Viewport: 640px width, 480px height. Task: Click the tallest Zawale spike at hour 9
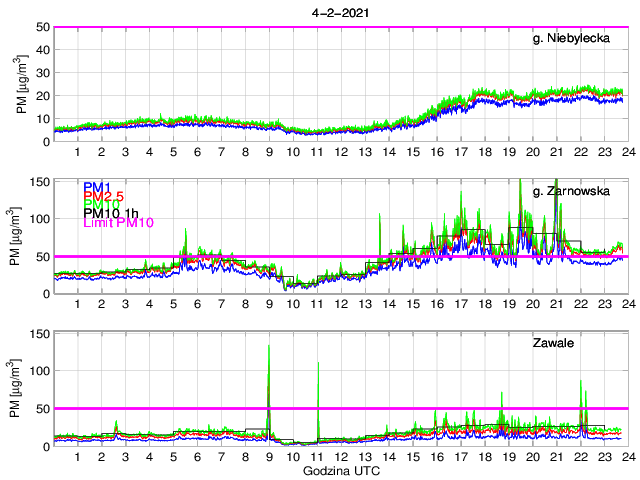[x=269, y=350]
